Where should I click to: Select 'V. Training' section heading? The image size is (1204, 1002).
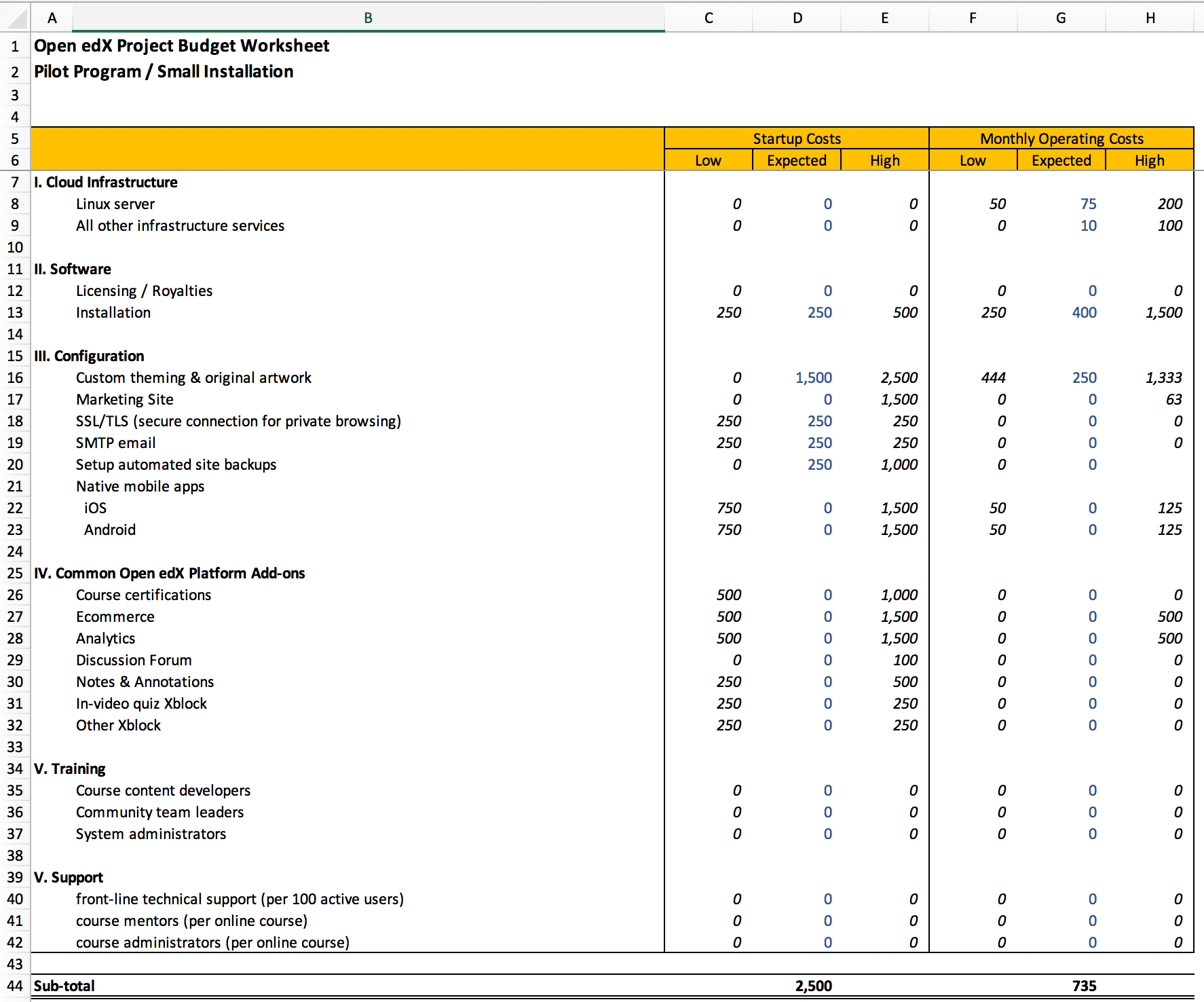click(70, 768)
